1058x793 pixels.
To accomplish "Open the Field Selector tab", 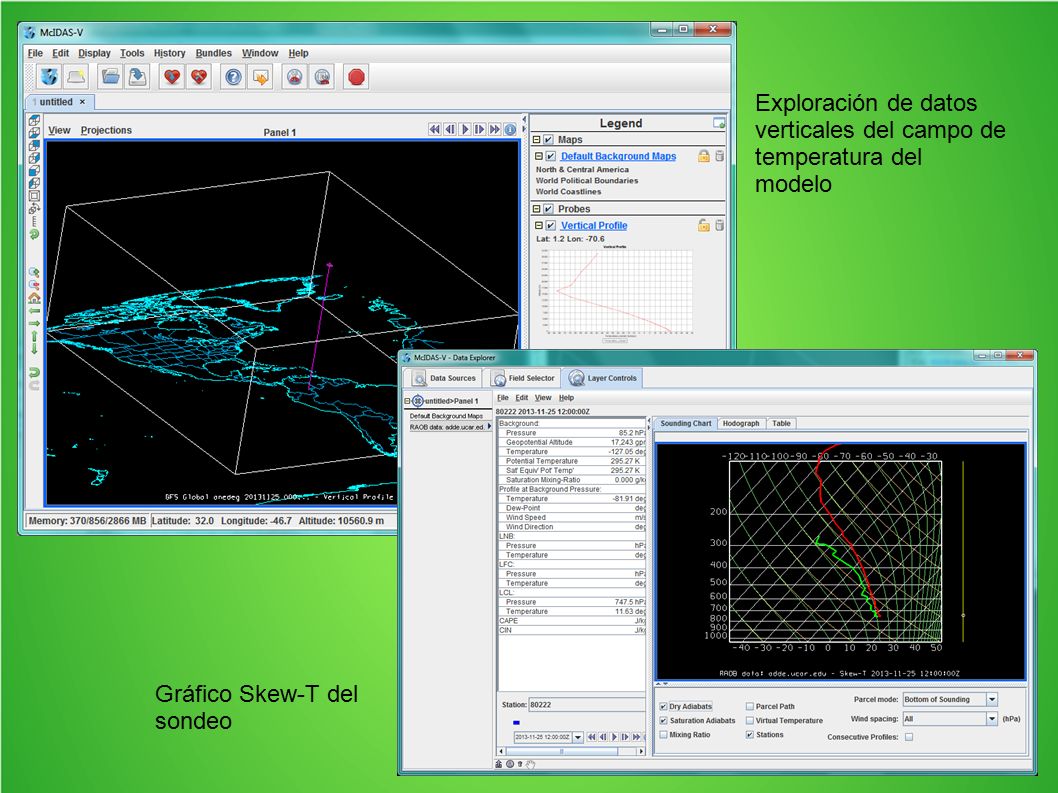I will 523,378.
